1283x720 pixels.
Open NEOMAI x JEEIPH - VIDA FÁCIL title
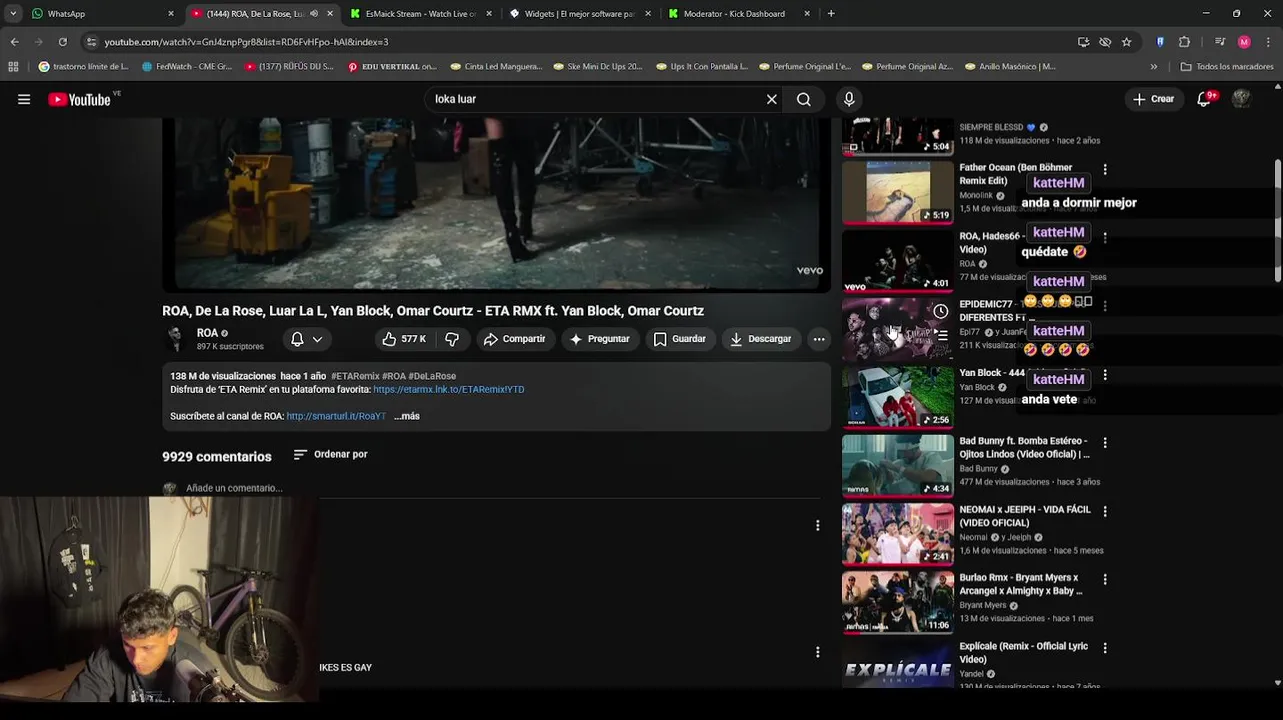pyautogui.click(x=1024, y=516)
